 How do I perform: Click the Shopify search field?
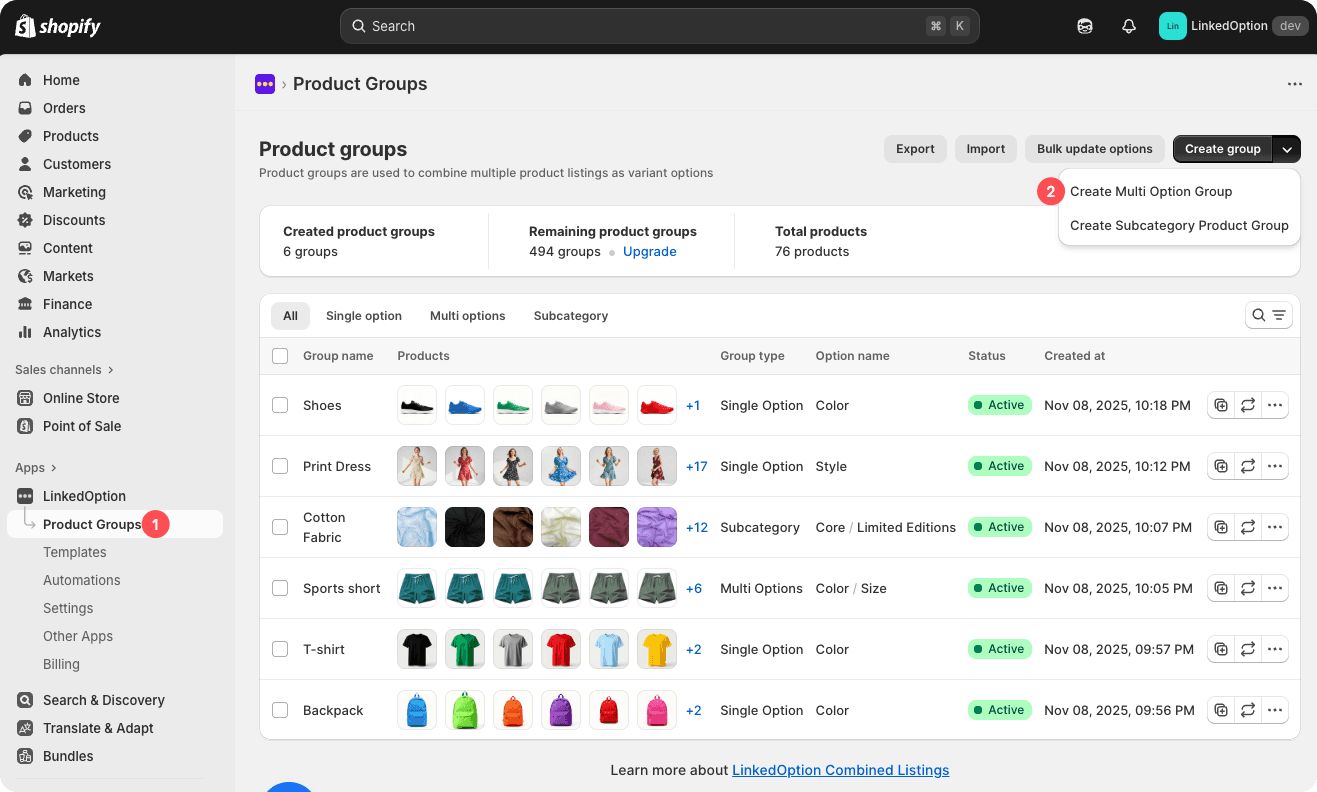pyautogui.click(x=660, y=26)
